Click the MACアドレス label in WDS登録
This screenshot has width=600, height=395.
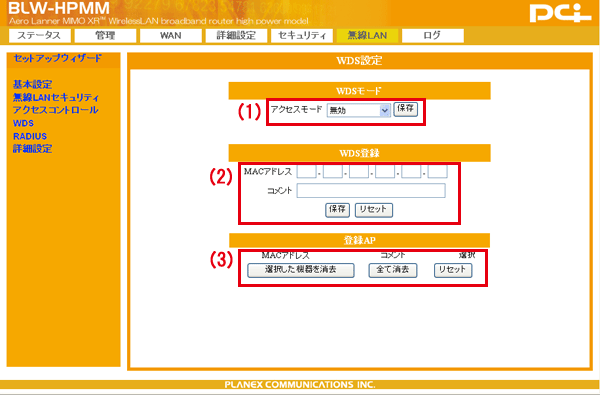268,172
